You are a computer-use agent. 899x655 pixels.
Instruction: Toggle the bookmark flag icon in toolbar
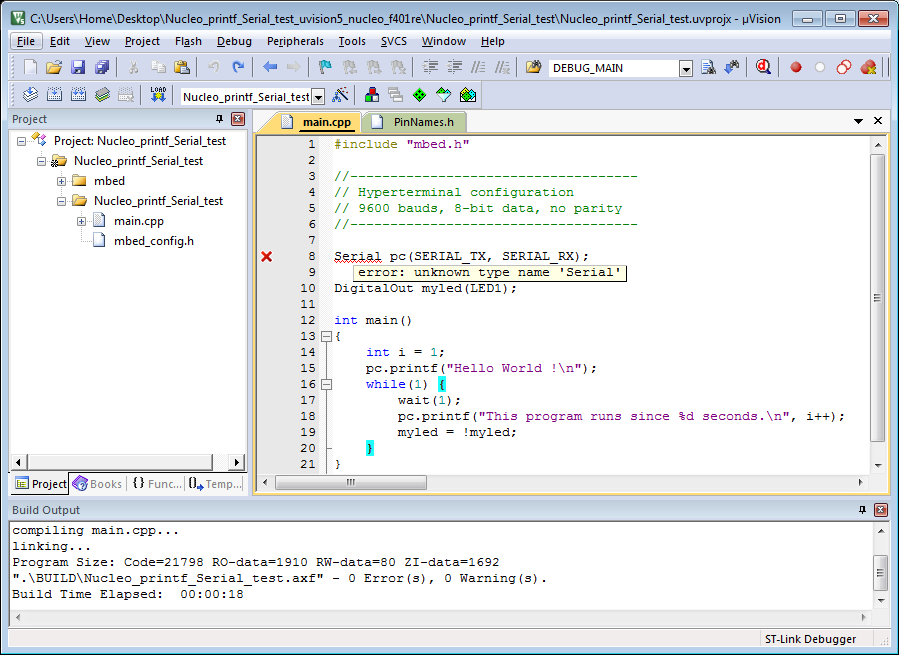tap(324, 67)
